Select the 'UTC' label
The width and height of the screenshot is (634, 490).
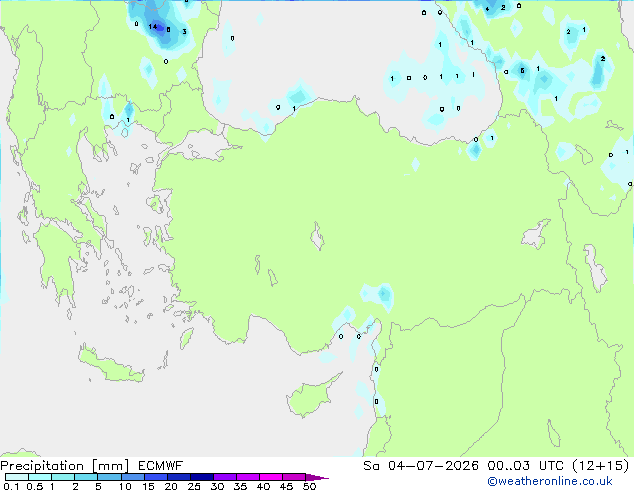click(552, 466)
